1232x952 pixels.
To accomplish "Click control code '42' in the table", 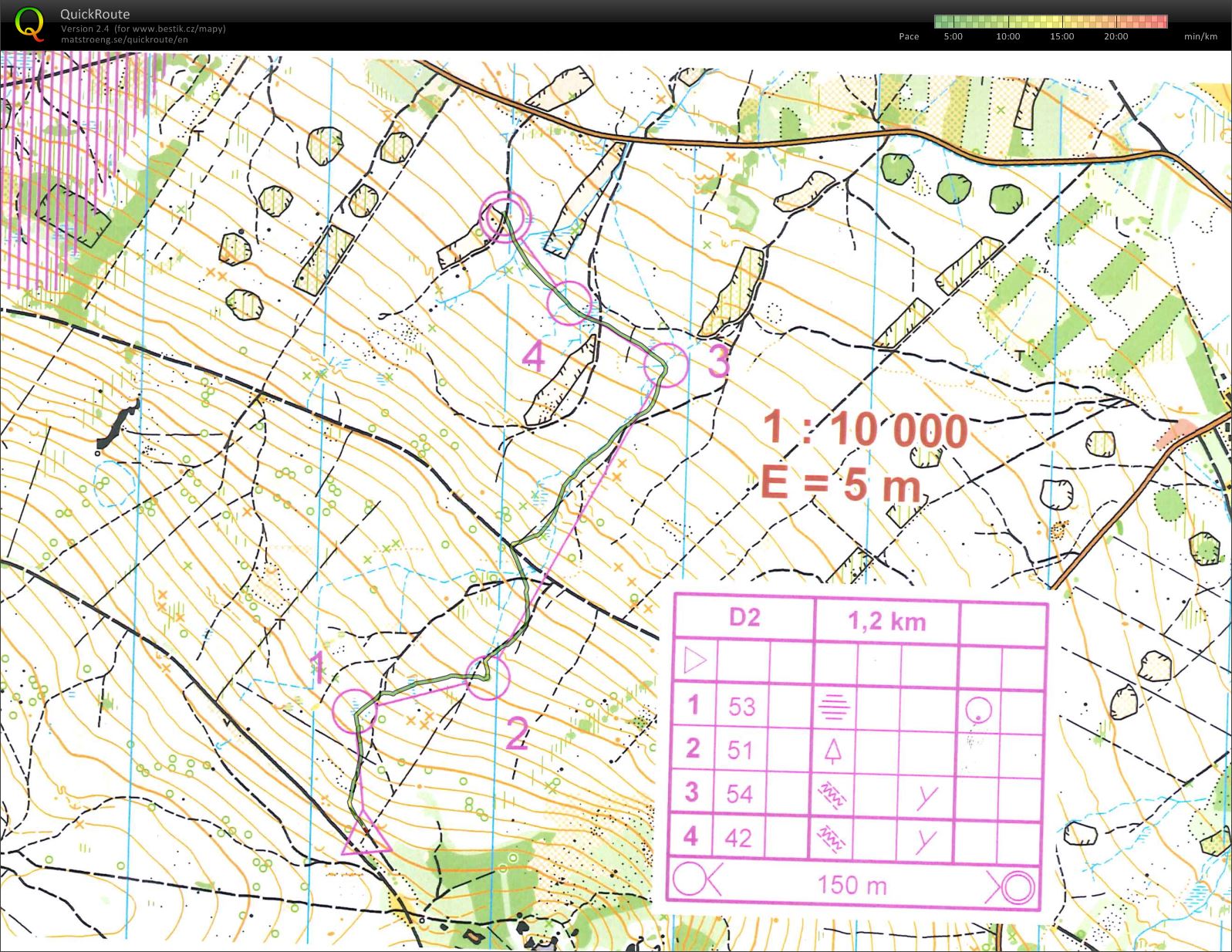I will coord(738,837).
